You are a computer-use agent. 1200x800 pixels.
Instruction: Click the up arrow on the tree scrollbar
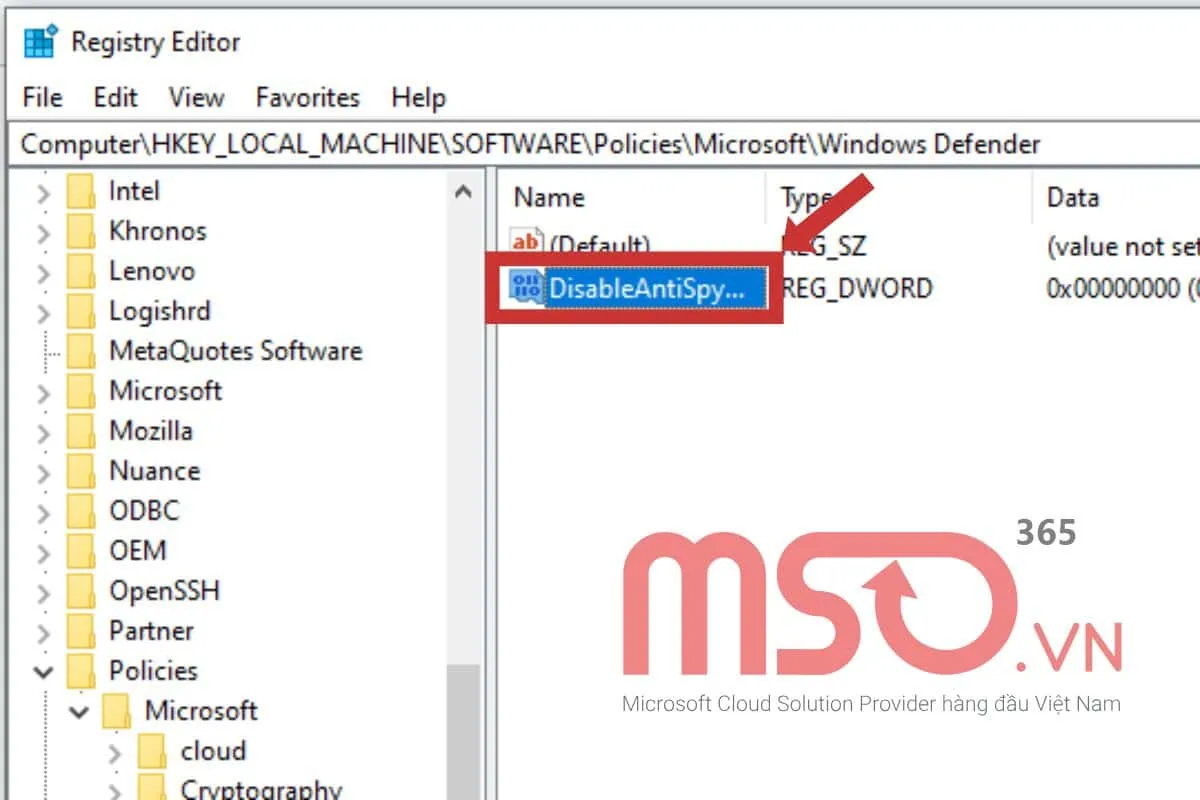pos(463,190)
